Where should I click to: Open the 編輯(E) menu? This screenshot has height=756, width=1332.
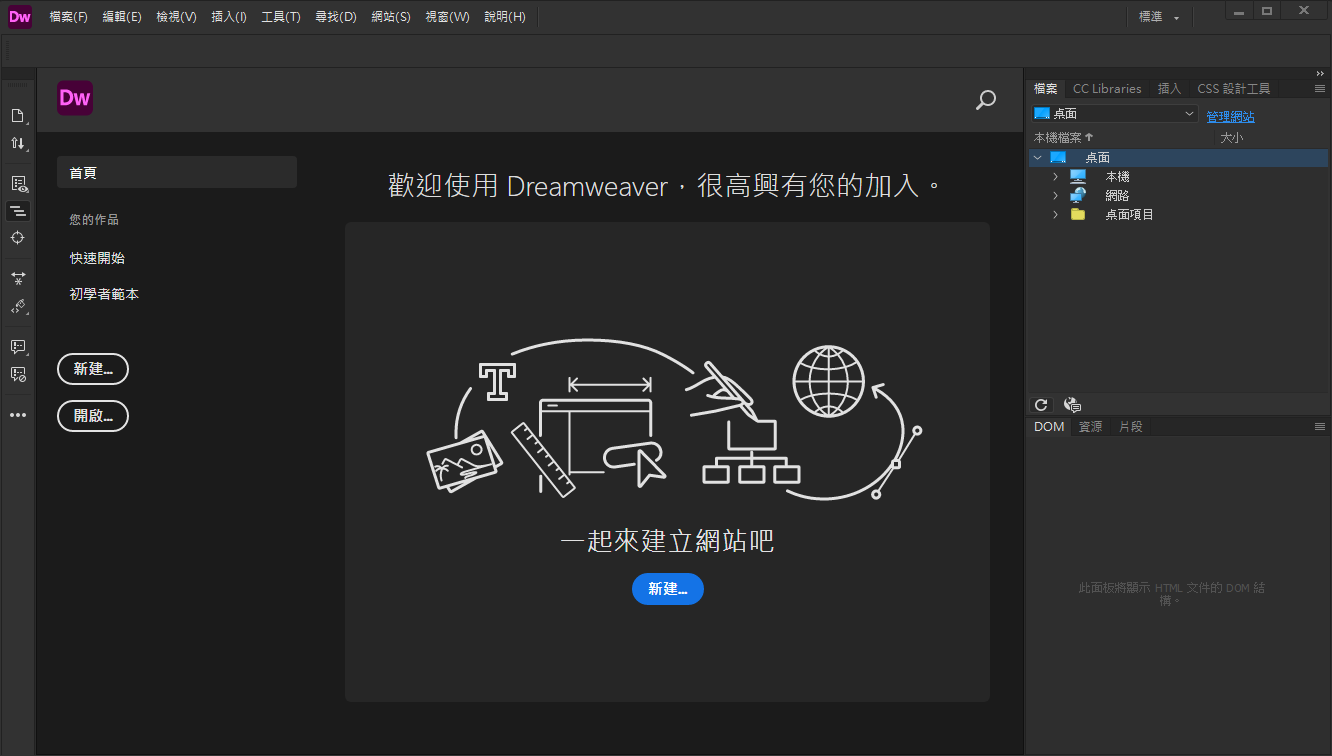click(122, 17)
